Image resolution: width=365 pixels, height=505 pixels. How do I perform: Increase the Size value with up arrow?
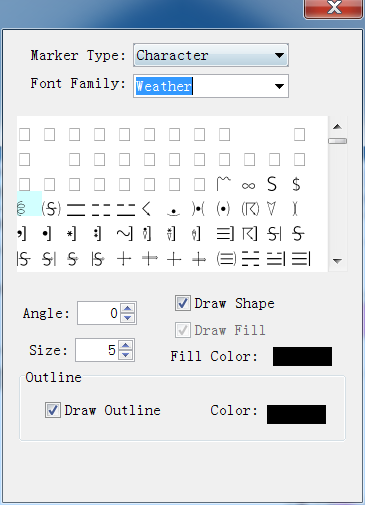pos(126,345)
